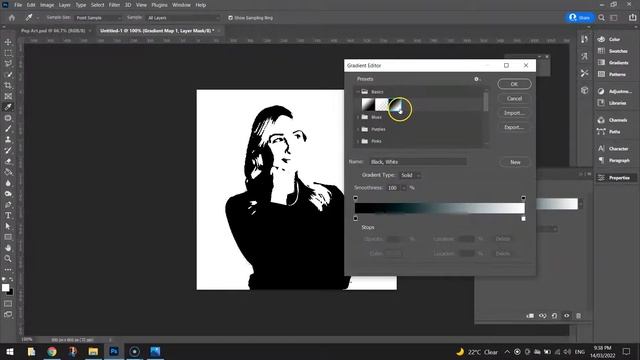640x360 pixels.
Task: Click the Export button
Action: click(x=514, y=127)
